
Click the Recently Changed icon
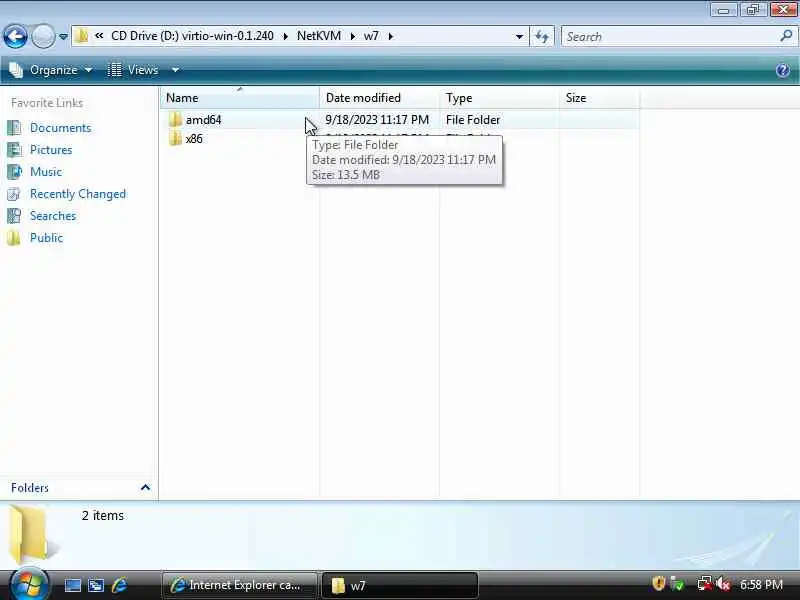click(x=14, y=194)
